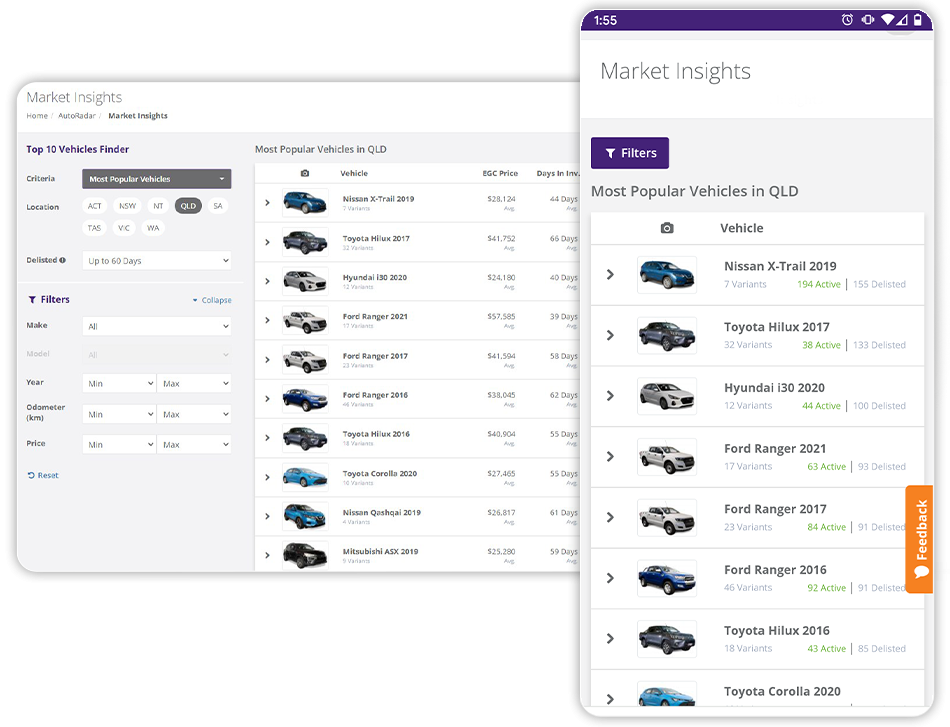This screenshot has height=727, width=950.
Task: Open the Price Max dropdown
Action: point(194,445)
